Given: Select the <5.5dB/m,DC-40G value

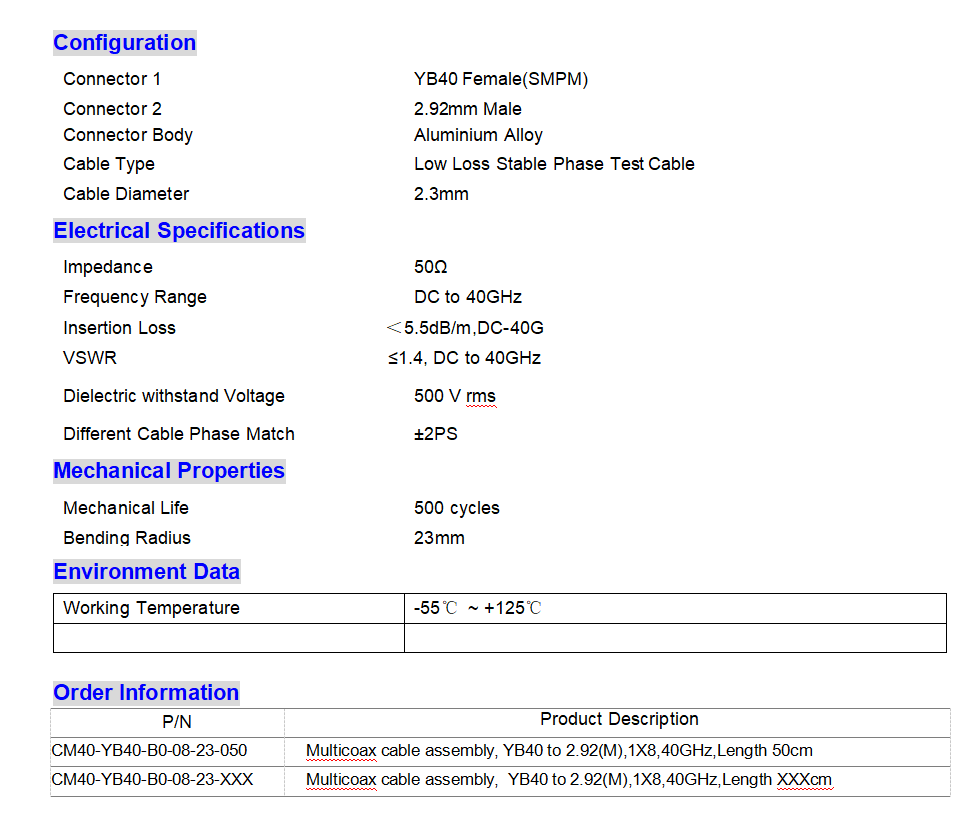Looking at the screenshot, I should pos(465,328).
